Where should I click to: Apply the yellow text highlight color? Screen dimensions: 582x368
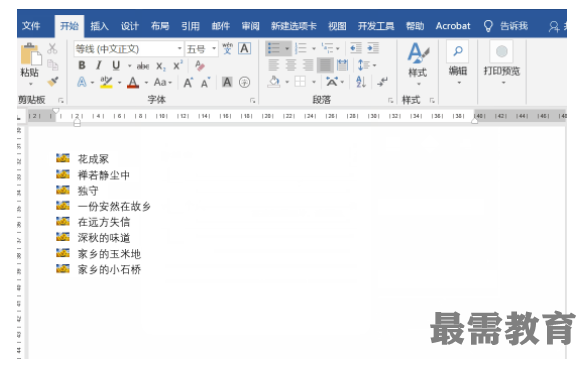[x=107, y=82]
